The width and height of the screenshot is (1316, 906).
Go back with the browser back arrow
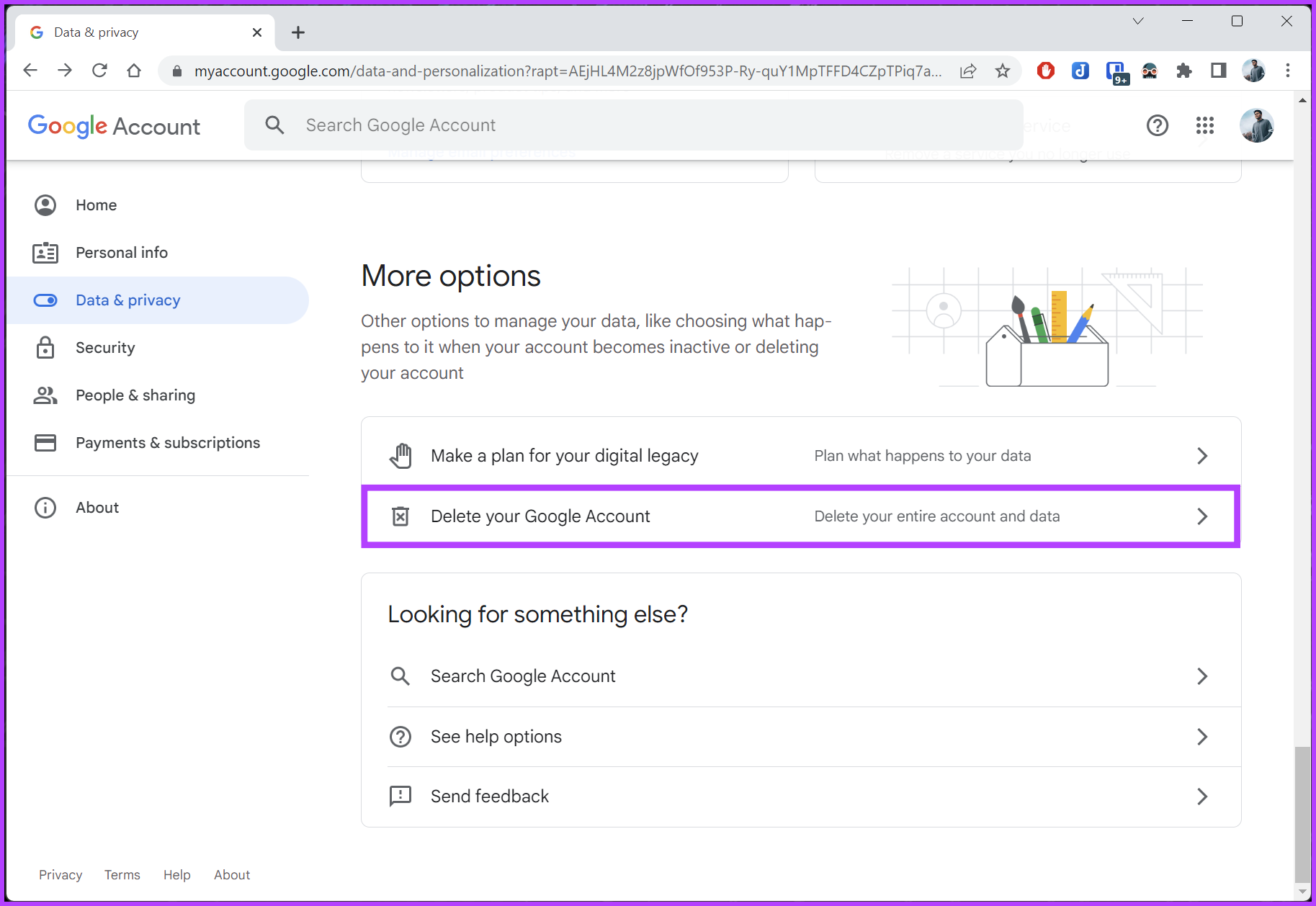[30, 71]
